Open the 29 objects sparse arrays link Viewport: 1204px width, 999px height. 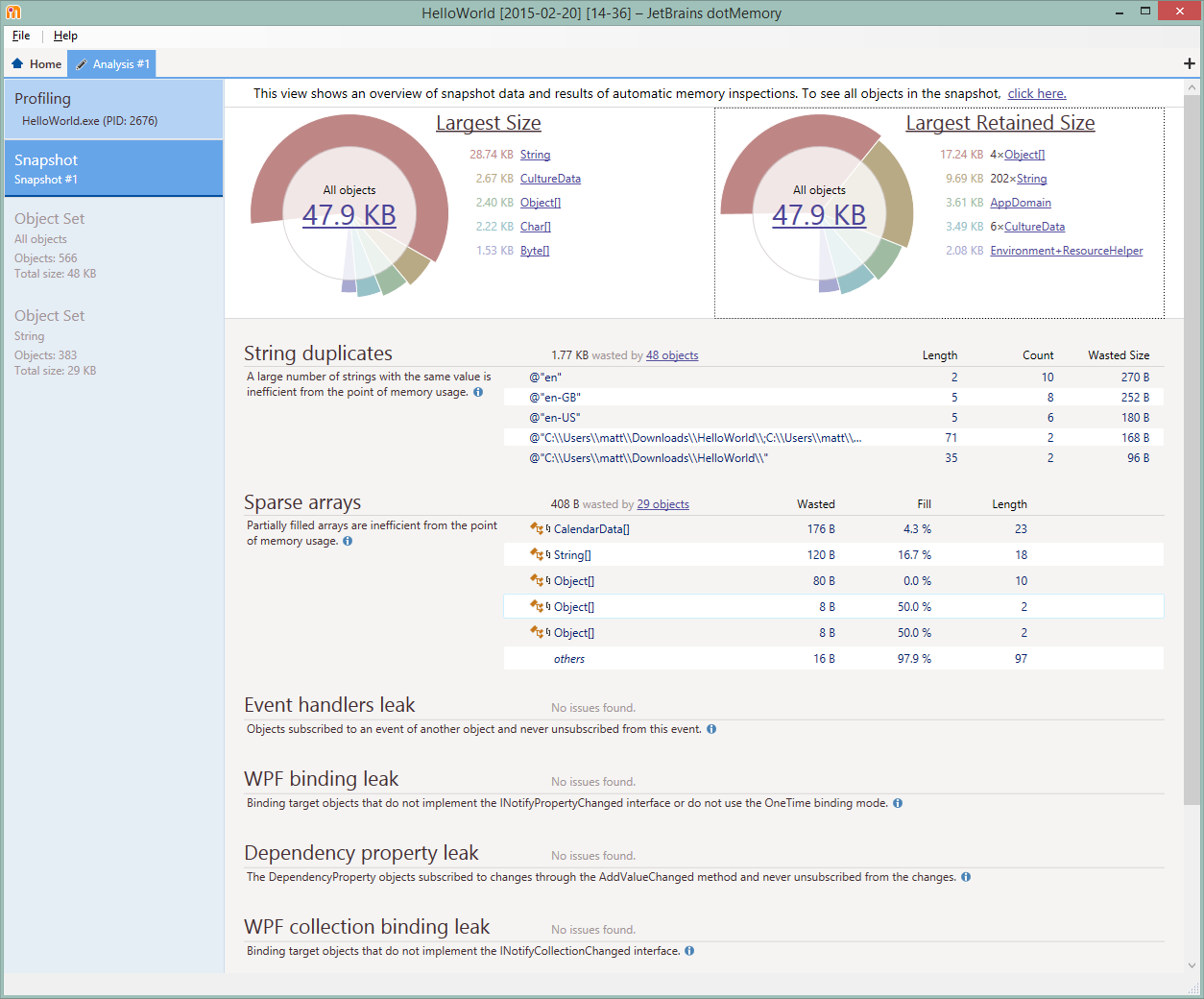click(662, 504)
